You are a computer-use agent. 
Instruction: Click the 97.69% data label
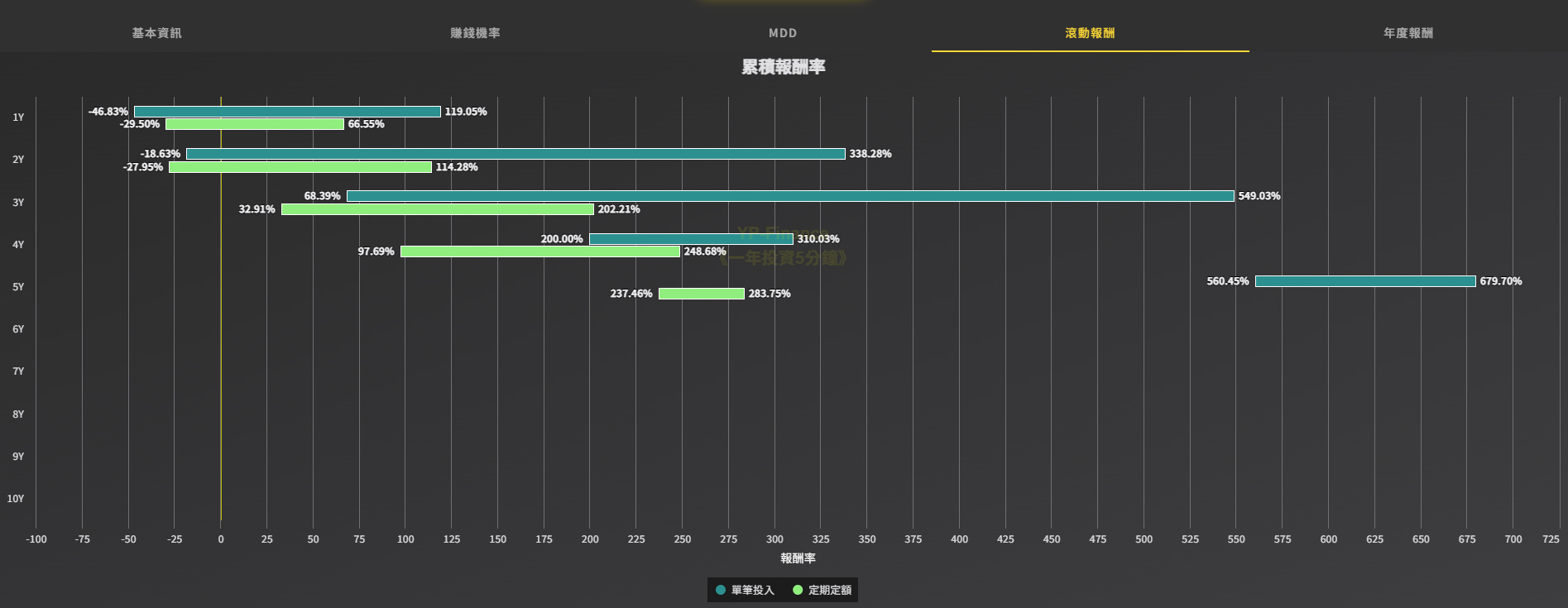click(x=376, y=251)
